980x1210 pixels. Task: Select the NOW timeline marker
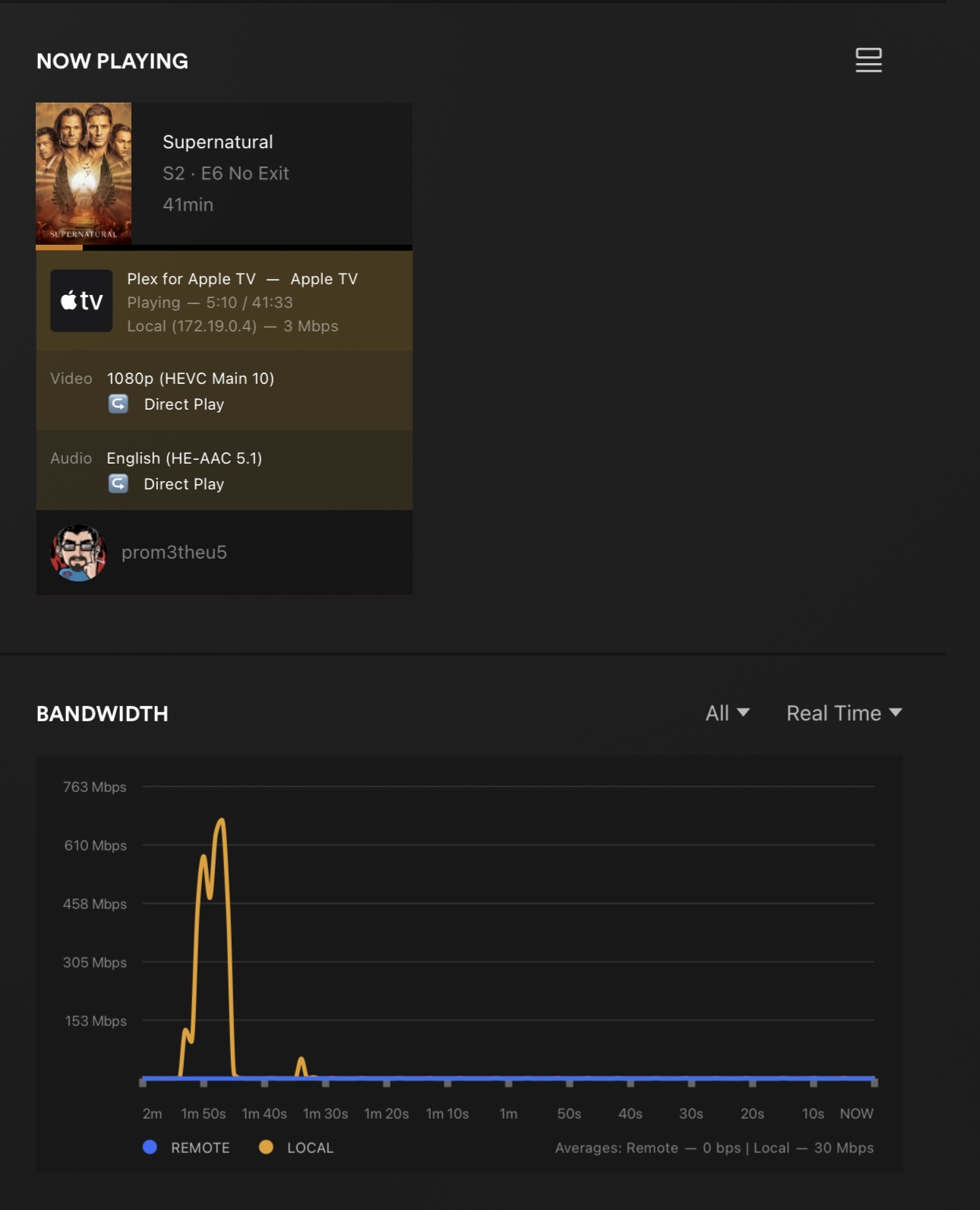pyautogui.click(x=856, y=1113)
